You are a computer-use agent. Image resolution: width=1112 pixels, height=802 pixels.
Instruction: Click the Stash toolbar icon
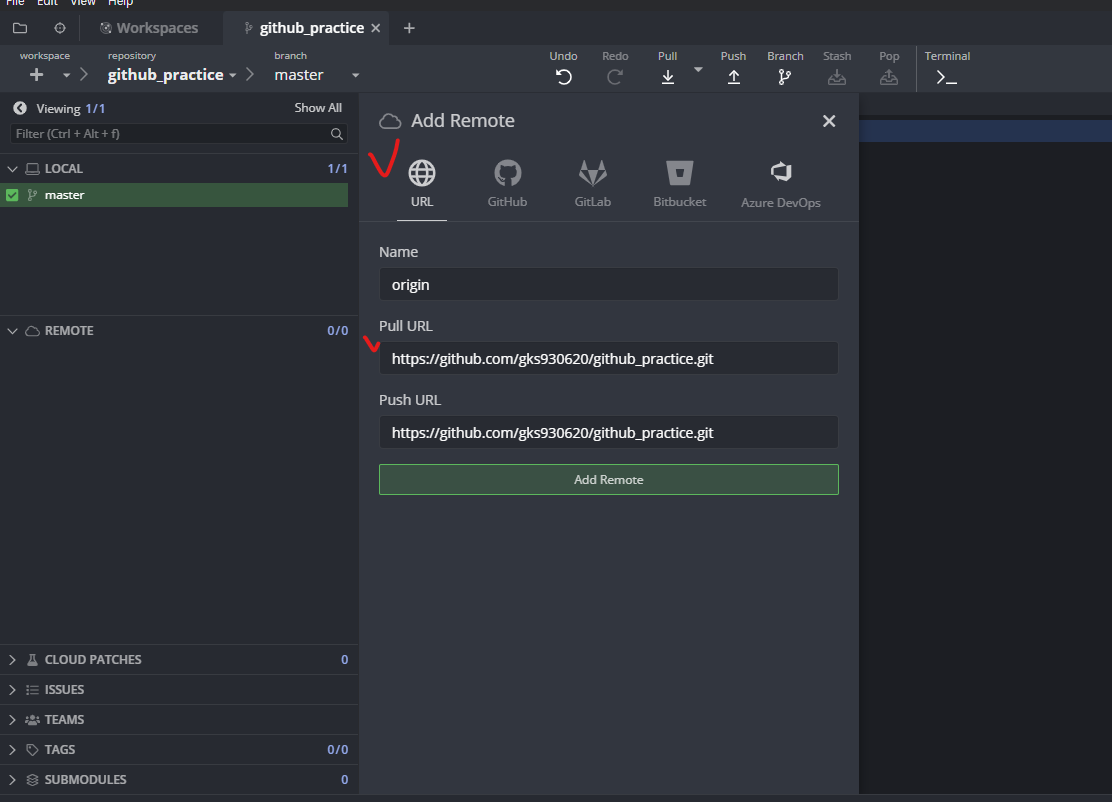(x=837, y=77)
